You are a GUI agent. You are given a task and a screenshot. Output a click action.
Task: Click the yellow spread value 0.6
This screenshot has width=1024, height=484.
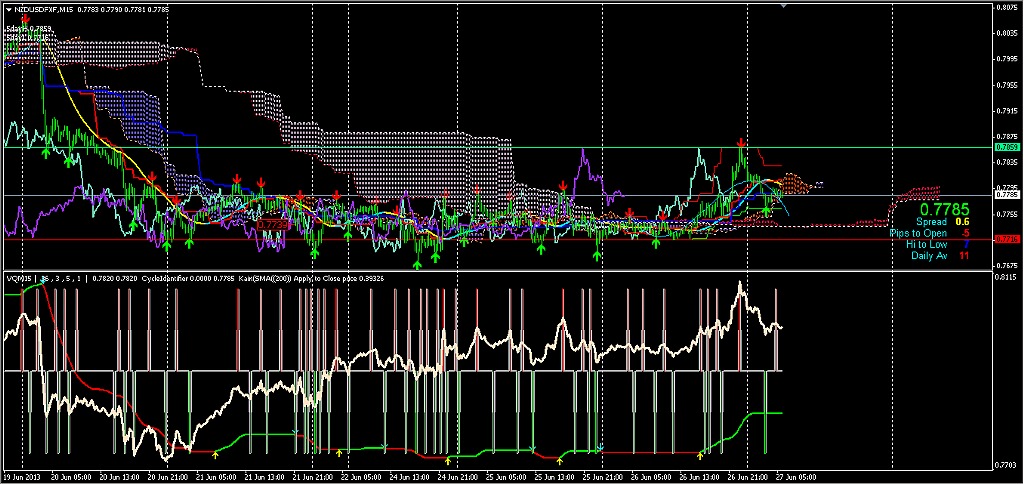point(963,222)
